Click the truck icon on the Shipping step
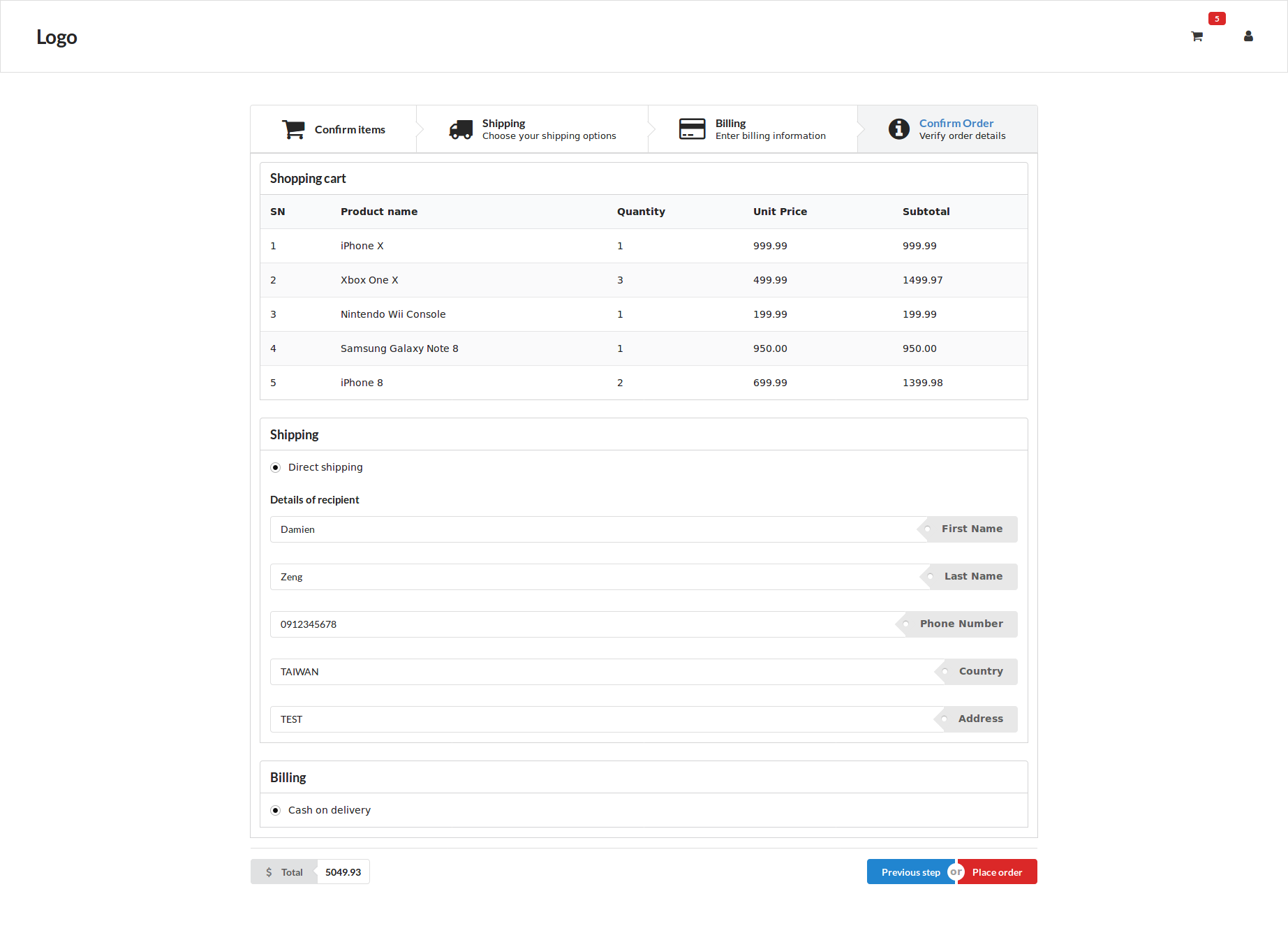This screenshot has width=1288, height=933. tap(460, 128)
